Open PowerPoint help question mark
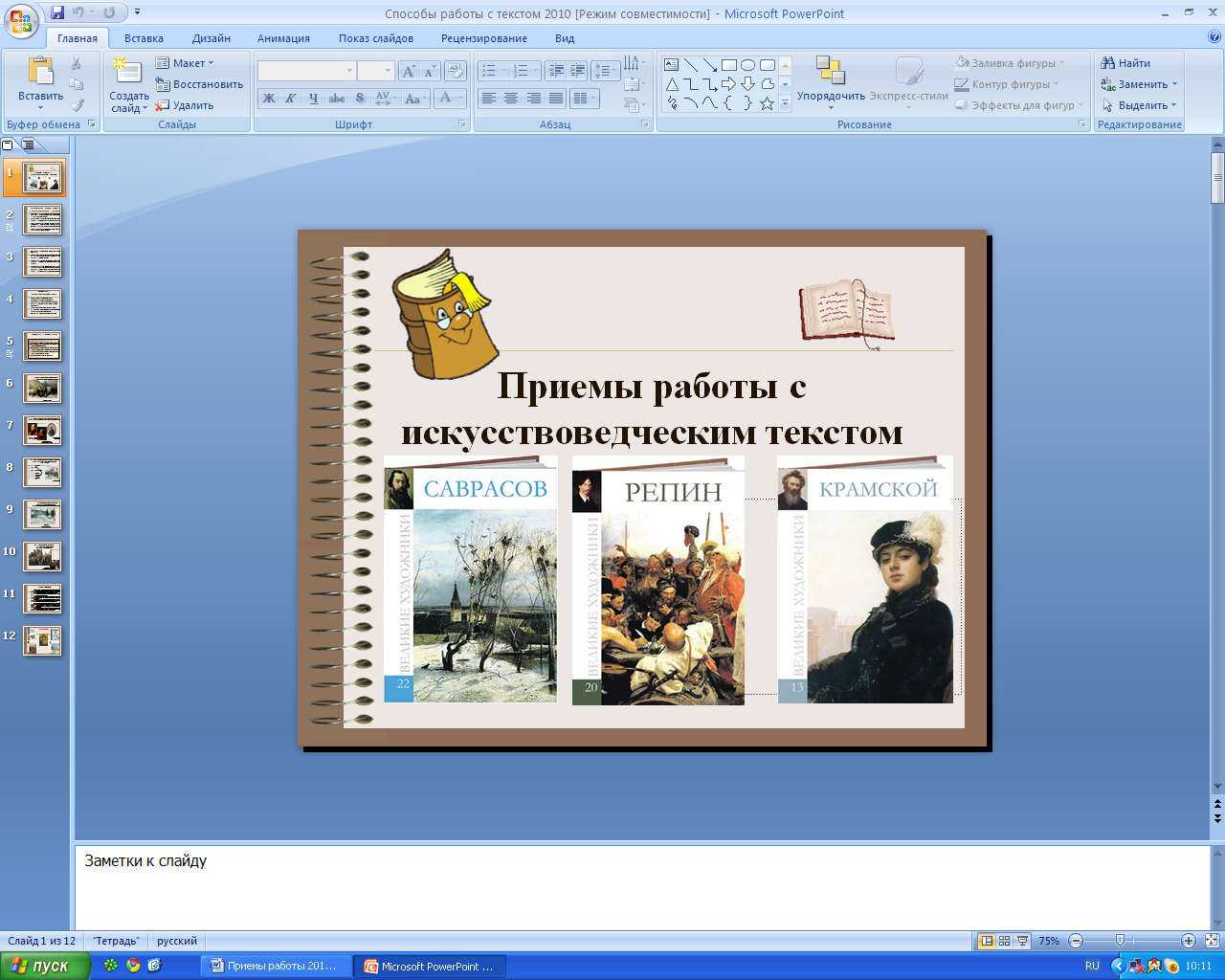 1214,37
